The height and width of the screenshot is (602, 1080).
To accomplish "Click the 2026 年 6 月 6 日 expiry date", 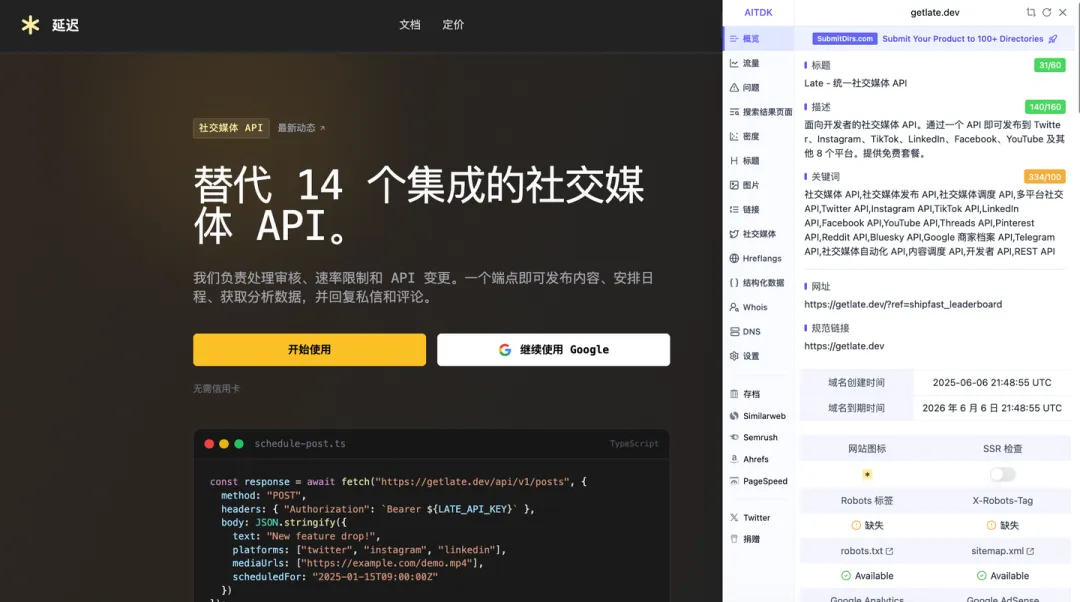I will (992, 408).
